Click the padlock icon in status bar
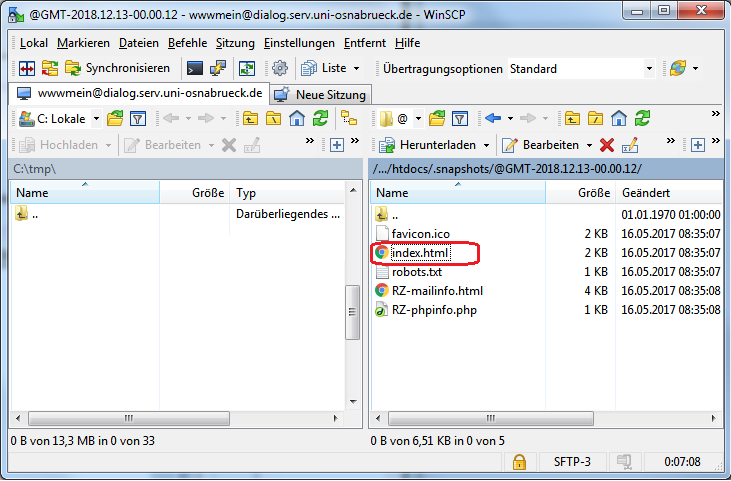Viewport: 731px width, 481px height. [x=519, y=461]
